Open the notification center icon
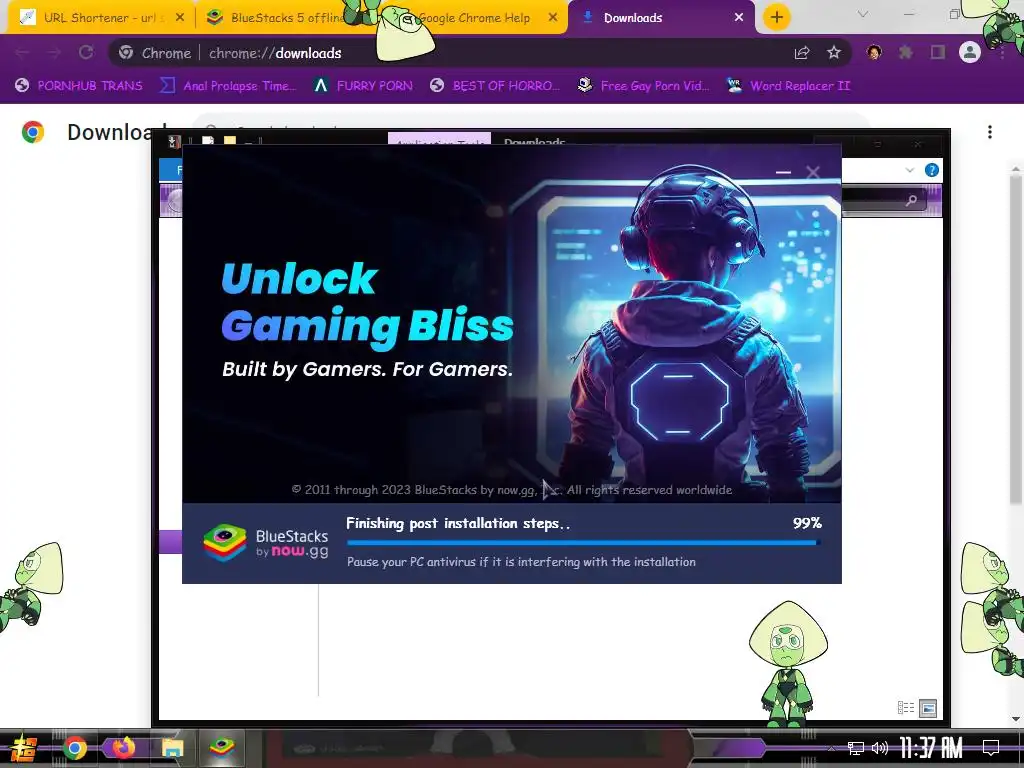 (991, 748)
